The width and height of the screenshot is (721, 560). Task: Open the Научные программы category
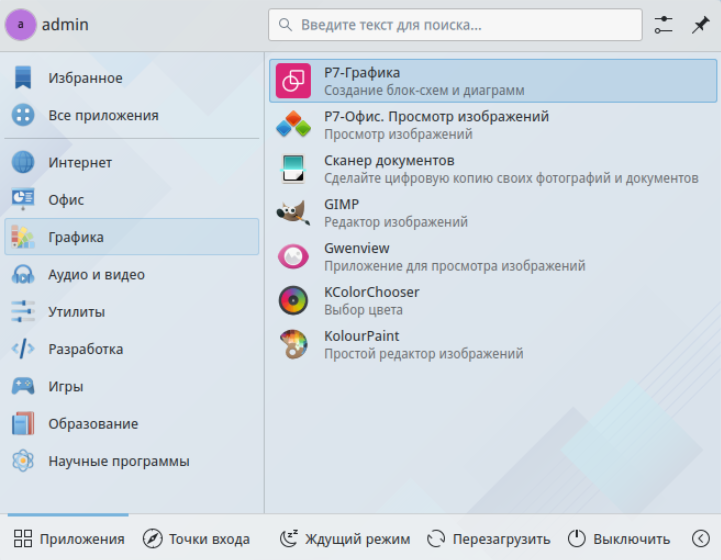[x=132, y=461]
